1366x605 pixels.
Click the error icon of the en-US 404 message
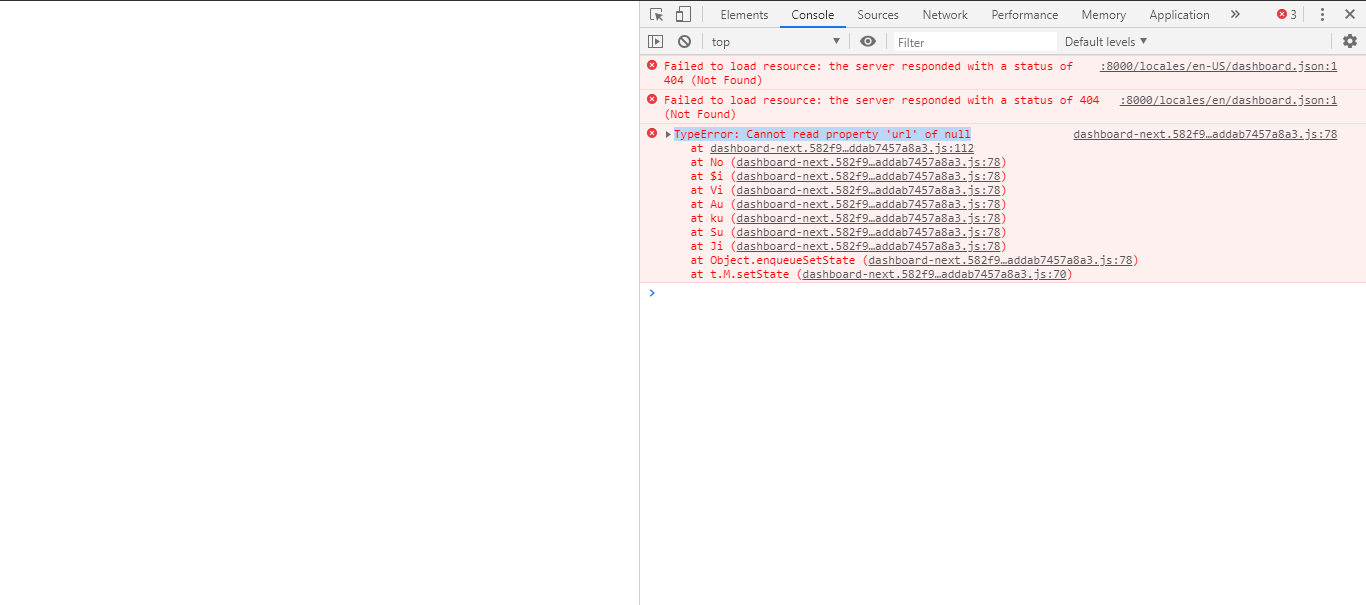[x=652, y=65]
